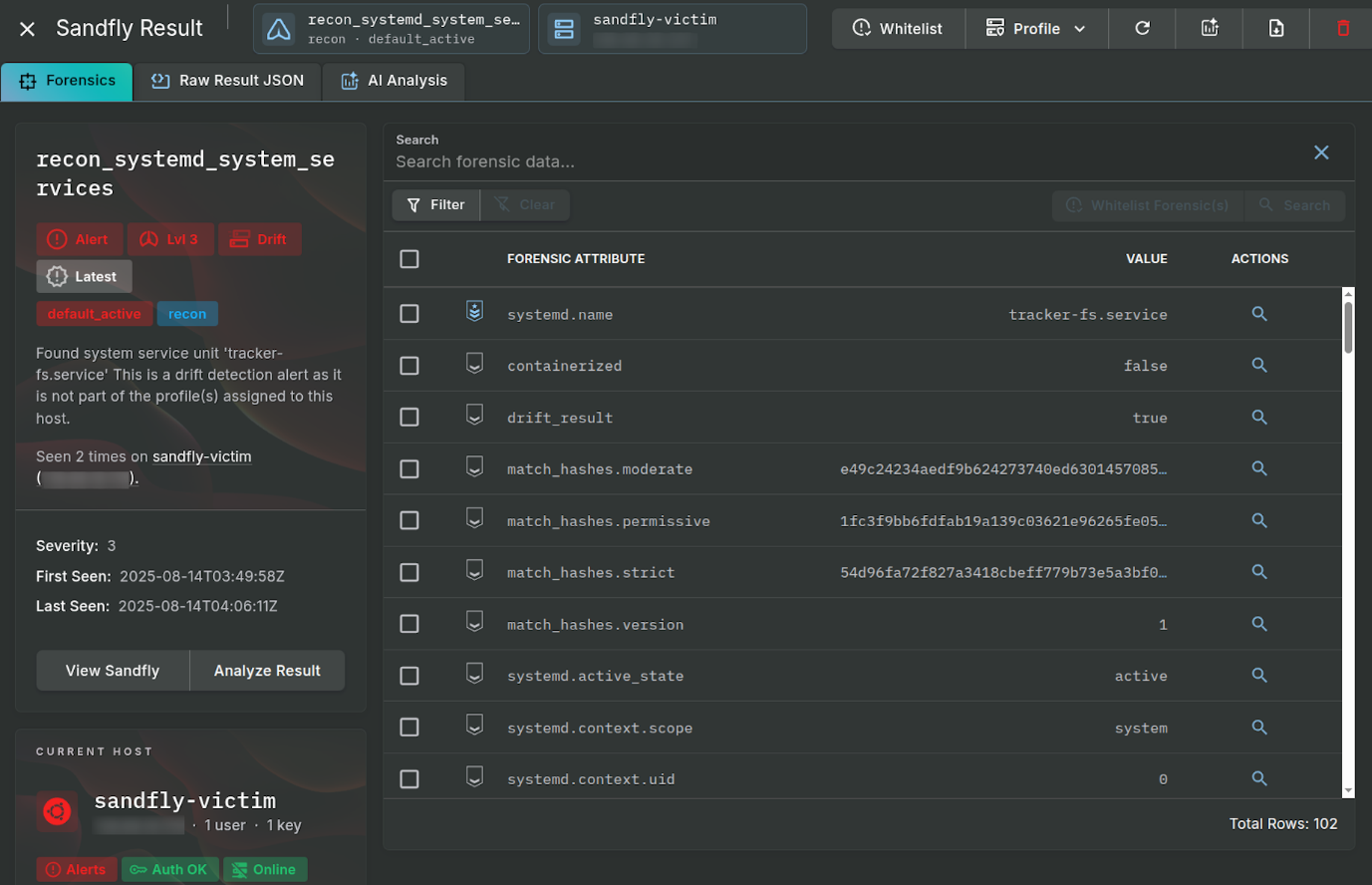The height and width of the screenshot is (885, 1372).
Task: Click the server icon in sandfly-victim chip
Action: [564, 30]
